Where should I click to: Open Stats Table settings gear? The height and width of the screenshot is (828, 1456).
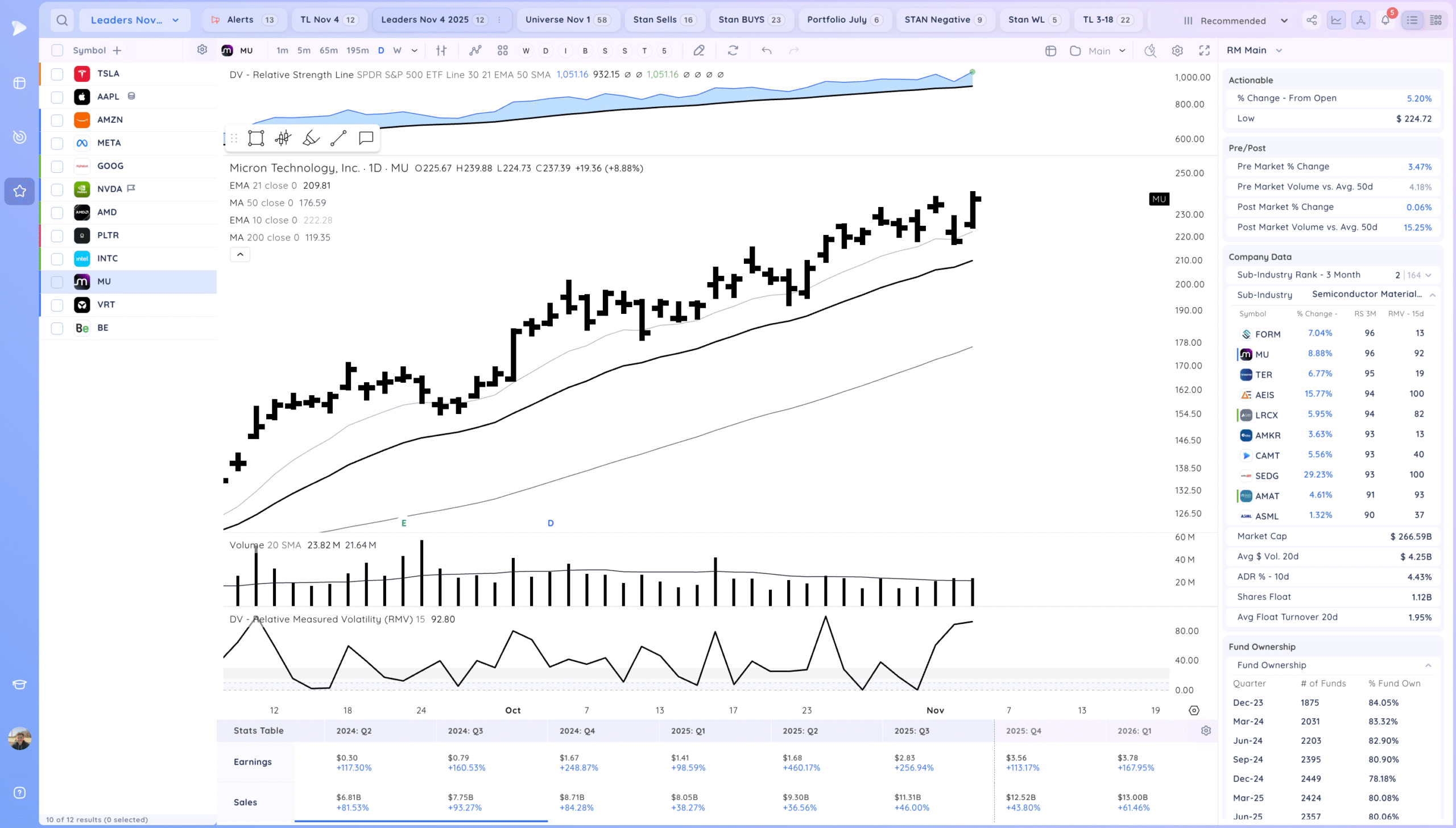pos(1206,731)
